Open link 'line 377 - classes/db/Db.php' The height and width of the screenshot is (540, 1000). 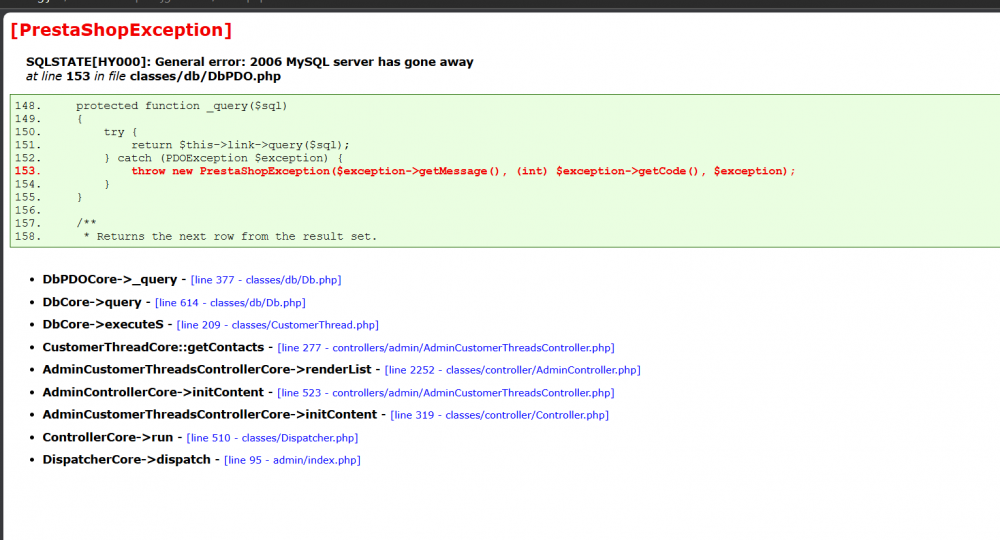(266, 280)
